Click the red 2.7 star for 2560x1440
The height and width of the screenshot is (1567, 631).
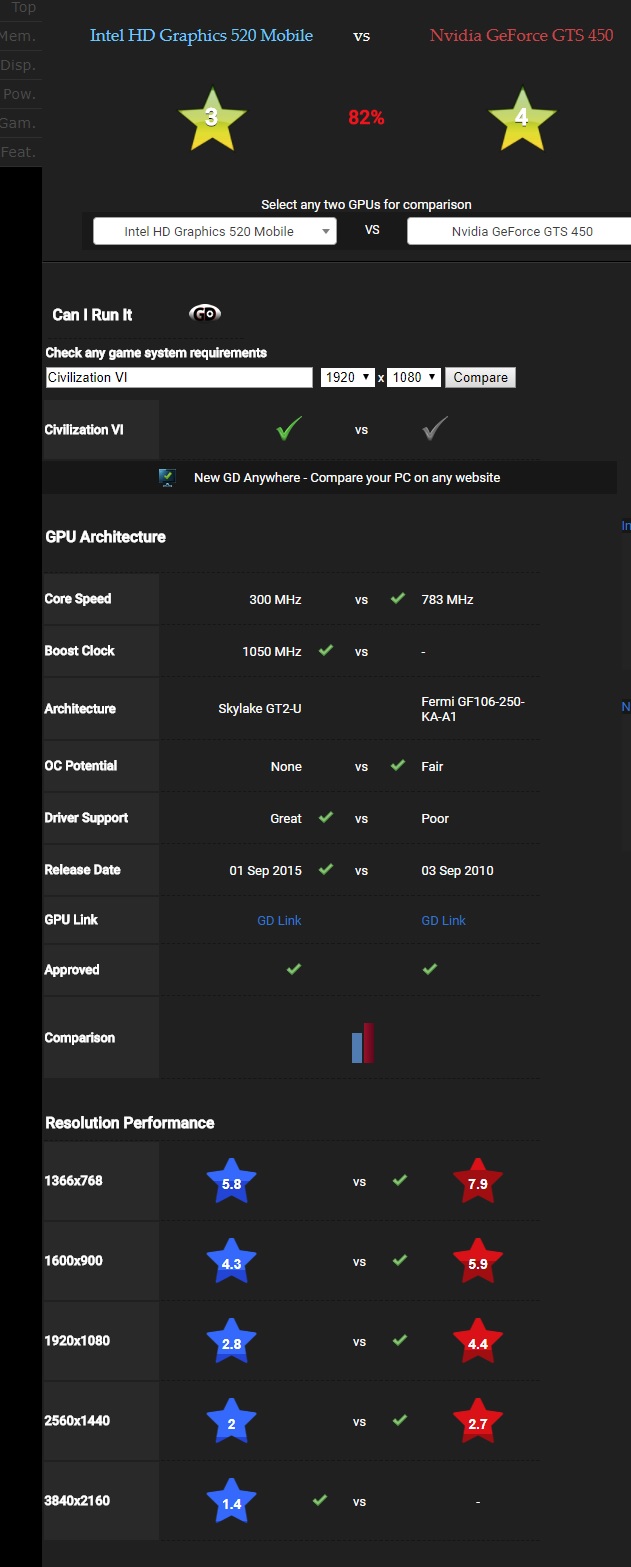pos(477,1422)
